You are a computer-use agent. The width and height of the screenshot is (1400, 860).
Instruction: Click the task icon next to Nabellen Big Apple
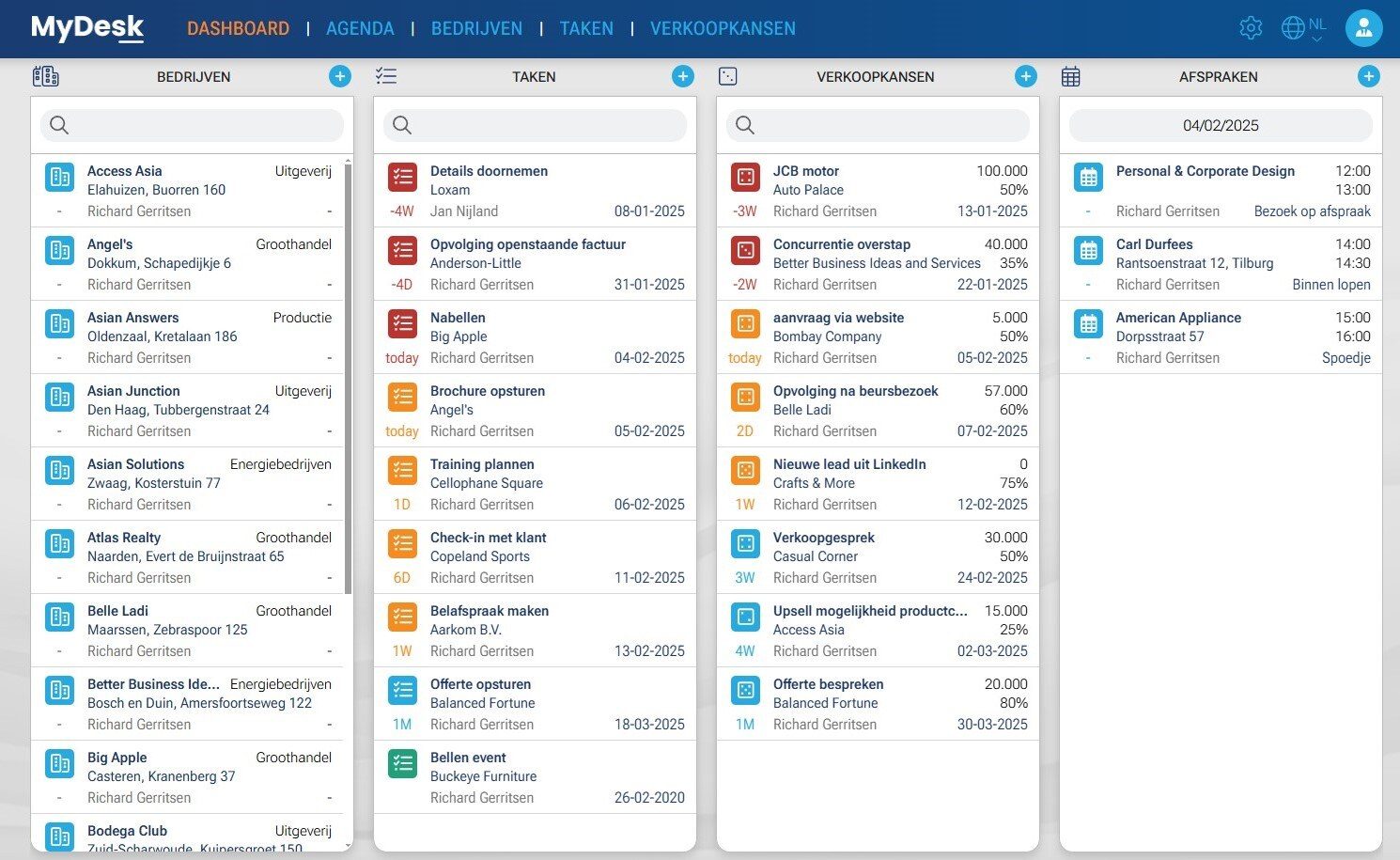pyautogui.click(x=402, y=324)
